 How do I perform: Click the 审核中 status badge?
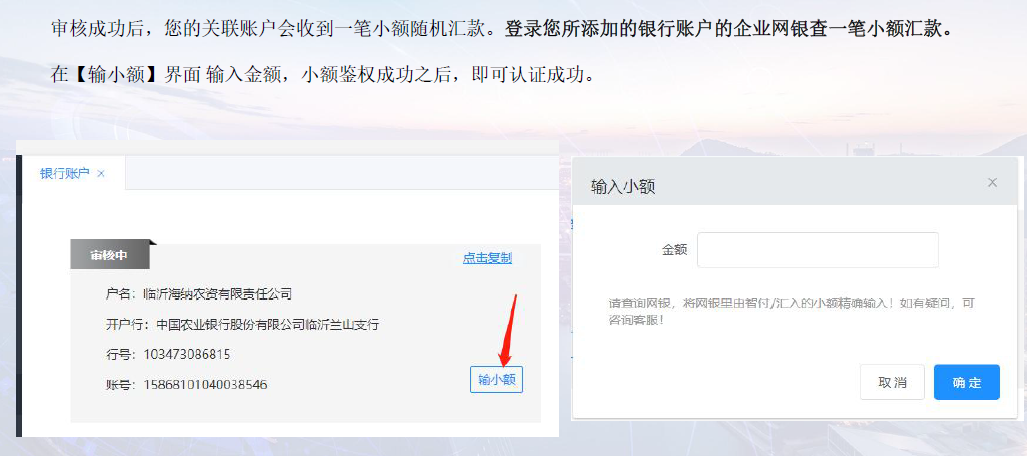point(110,256)
